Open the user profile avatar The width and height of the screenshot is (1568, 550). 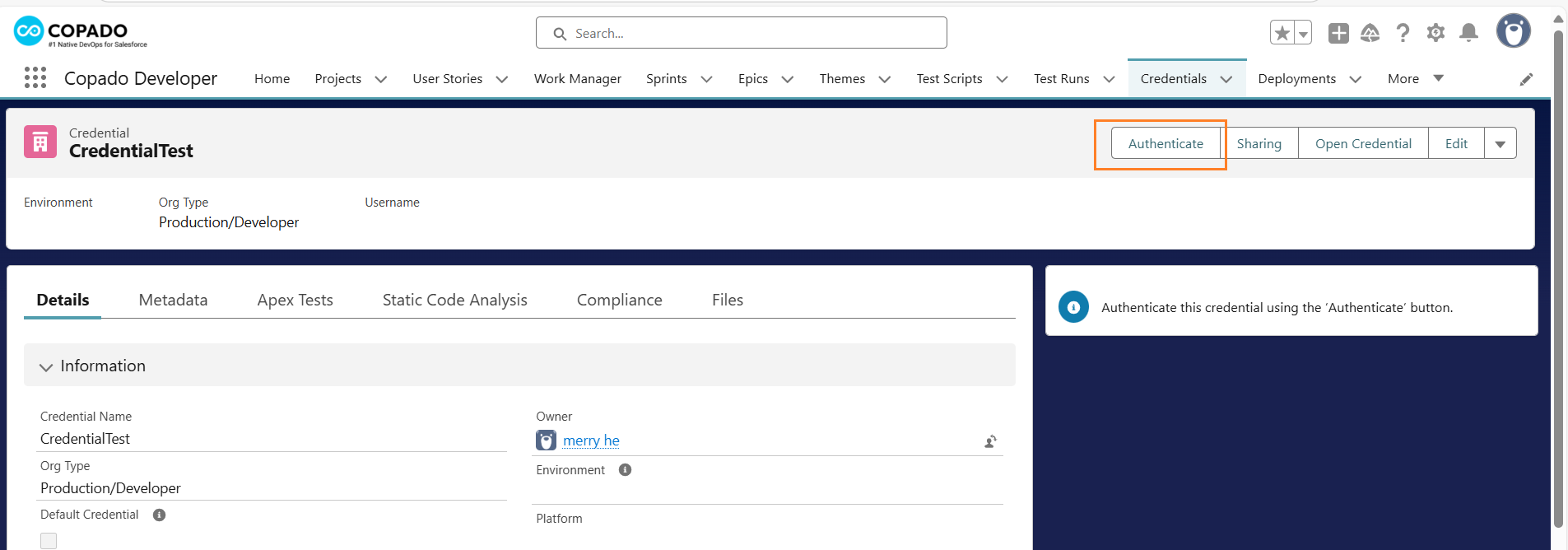click(1514, 31)
